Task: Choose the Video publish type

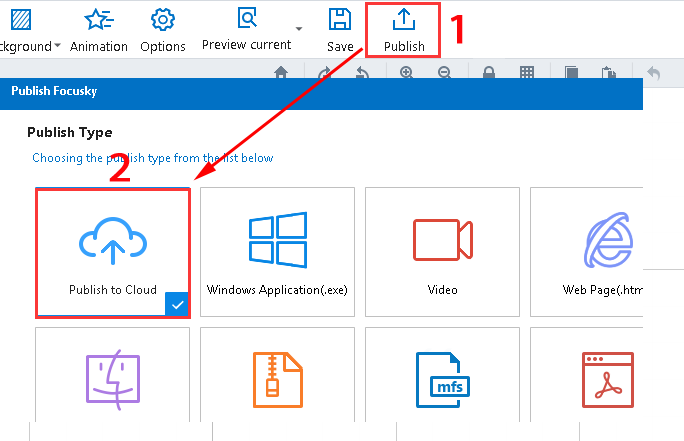Action: [442, 252]
